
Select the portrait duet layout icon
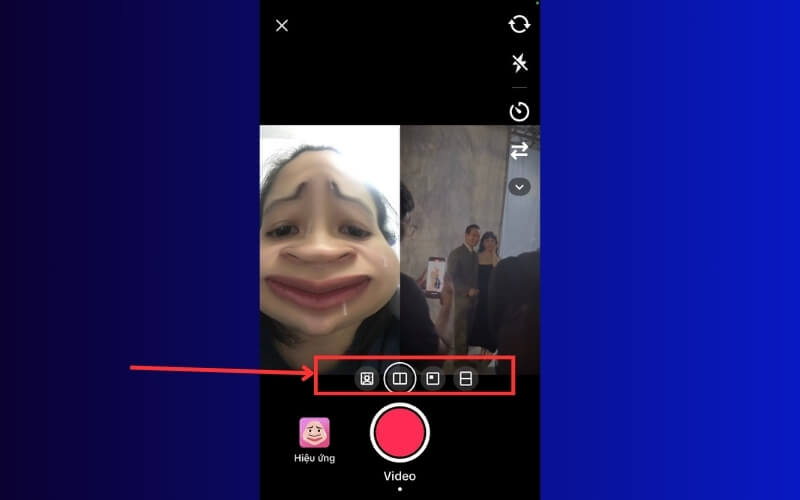click(x=367, y=379)
